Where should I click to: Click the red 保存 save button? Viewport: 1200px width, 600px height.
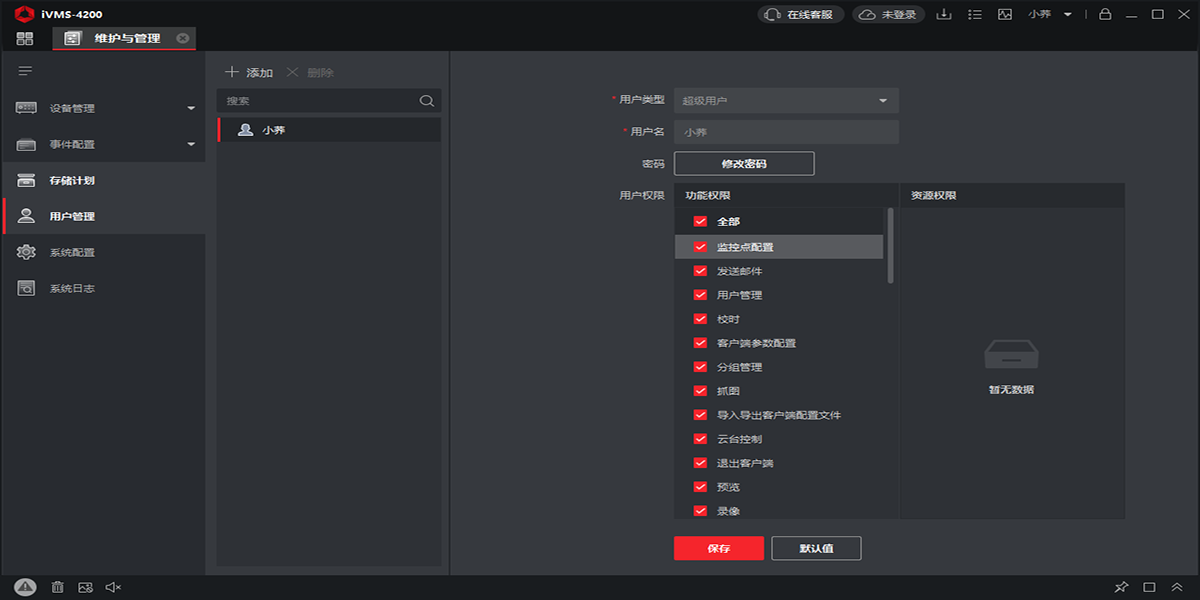point(719,548)
